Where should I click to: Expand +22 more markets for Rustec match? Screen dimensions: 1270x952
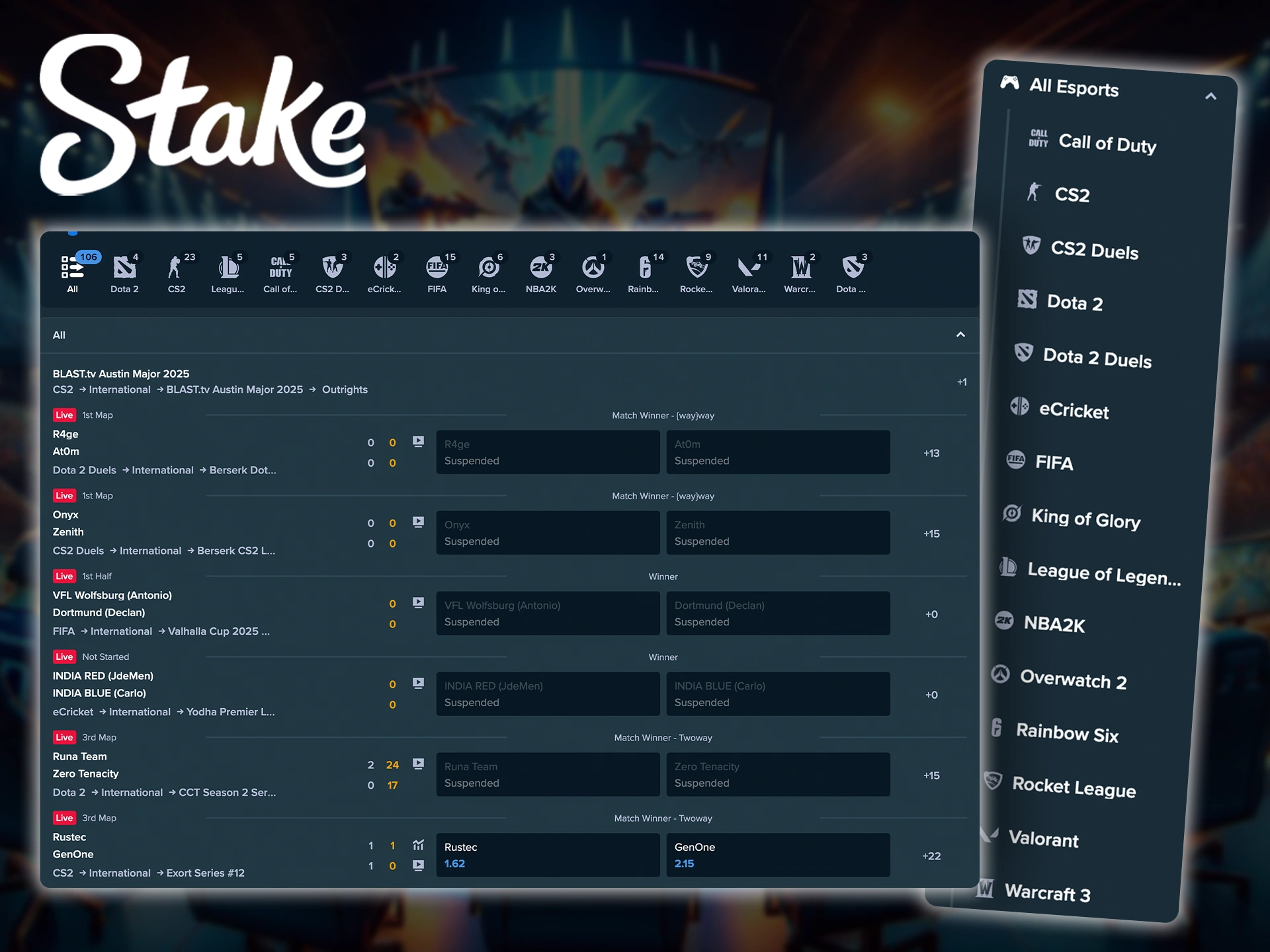click(x=931, y=856)
